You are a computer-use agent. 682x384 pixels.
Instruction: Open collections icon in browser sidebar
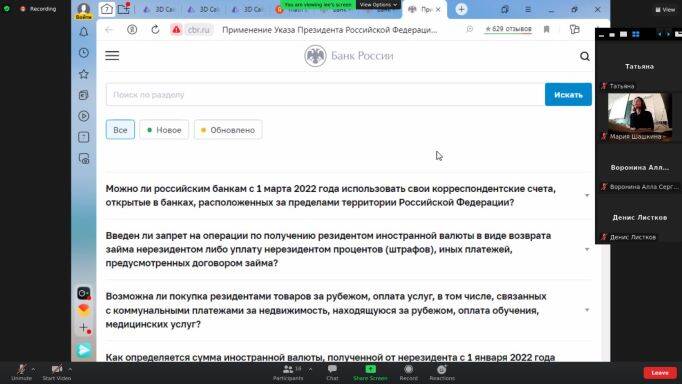84,95
